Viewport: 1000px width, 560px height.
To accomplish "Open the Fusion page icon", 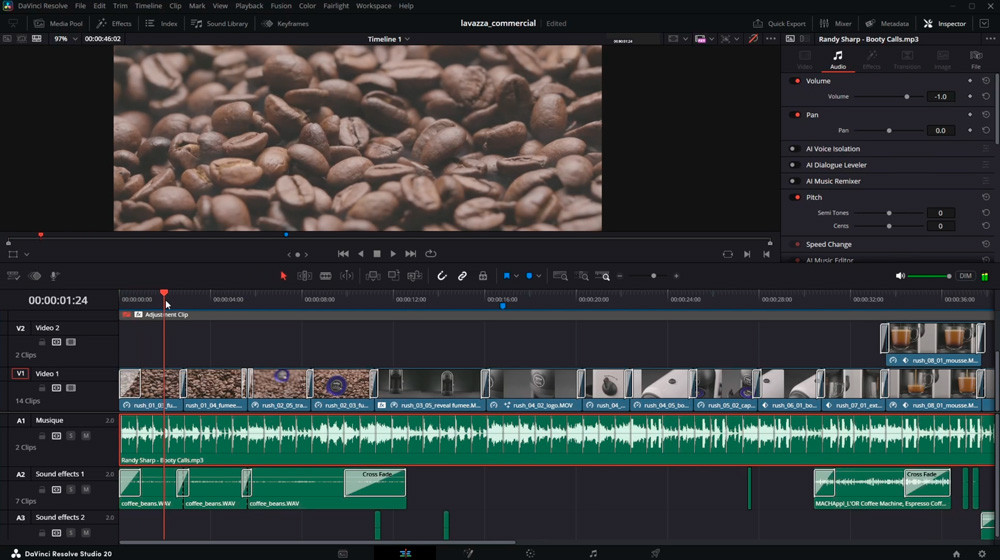I will [x=468, y=554].
